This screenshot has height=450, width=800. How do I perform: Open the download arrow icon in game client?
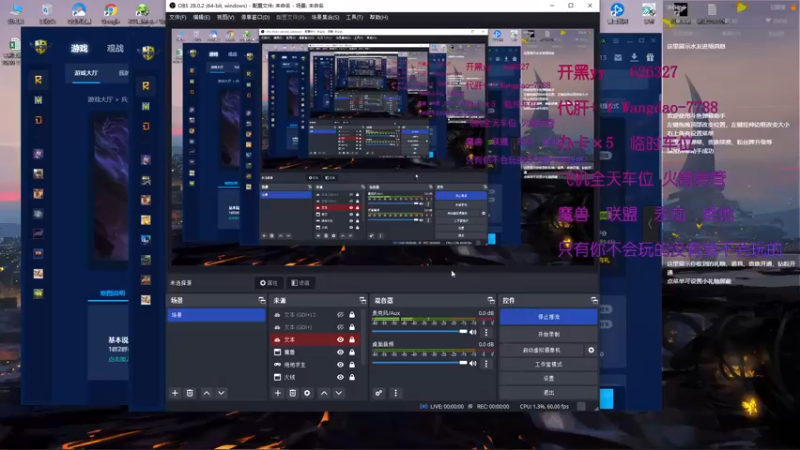634,57
